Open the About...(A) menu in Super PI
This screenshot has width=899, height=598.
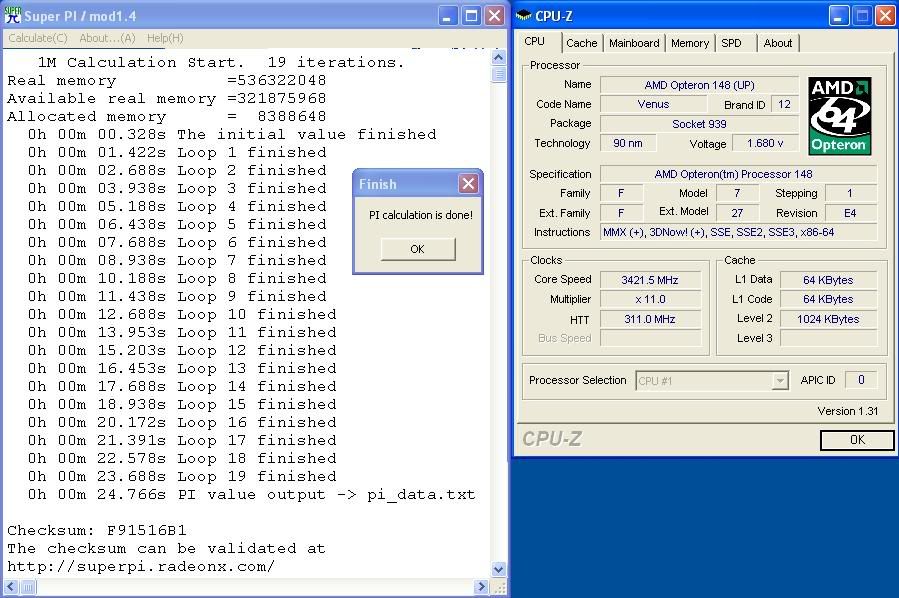(107, 38)
